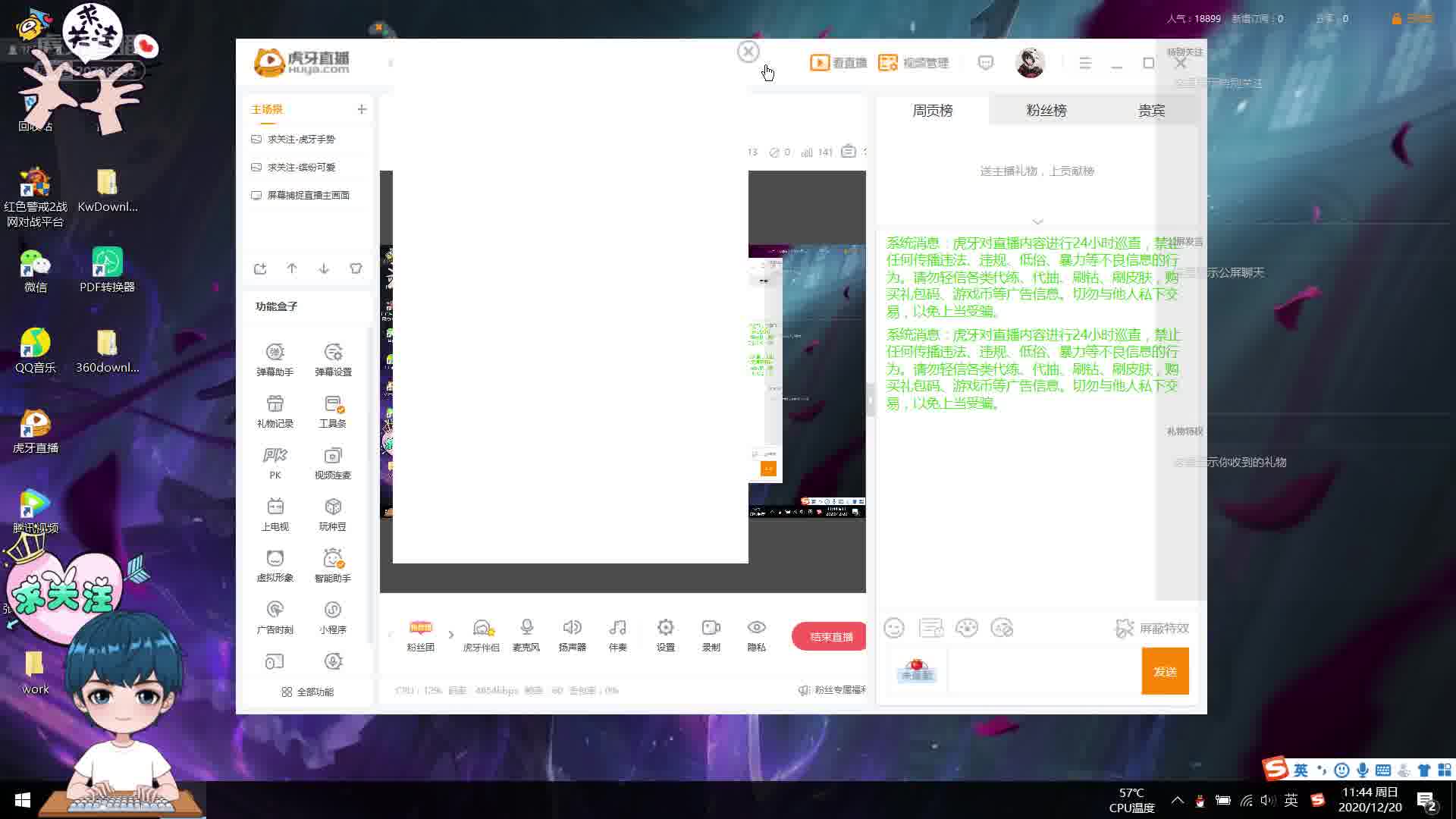Switch to the 贵宾 tab
This screenshot has width=1456, height=819.
[1151, 111]
